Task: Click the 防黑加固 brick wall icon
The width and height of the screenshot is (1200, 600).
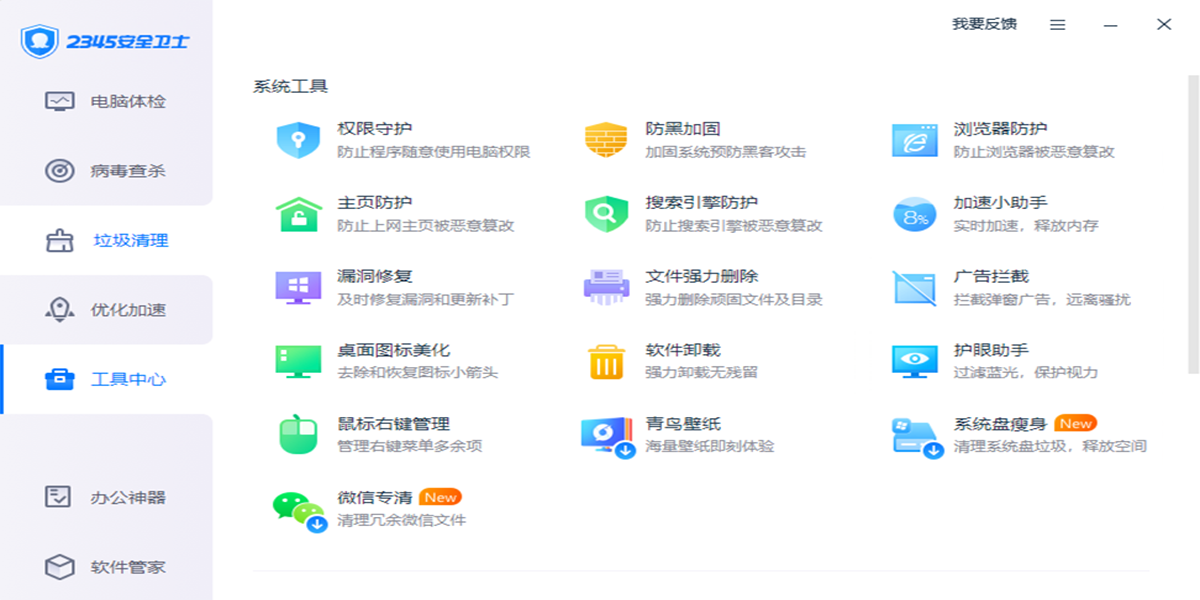Action: pos(606,140)
